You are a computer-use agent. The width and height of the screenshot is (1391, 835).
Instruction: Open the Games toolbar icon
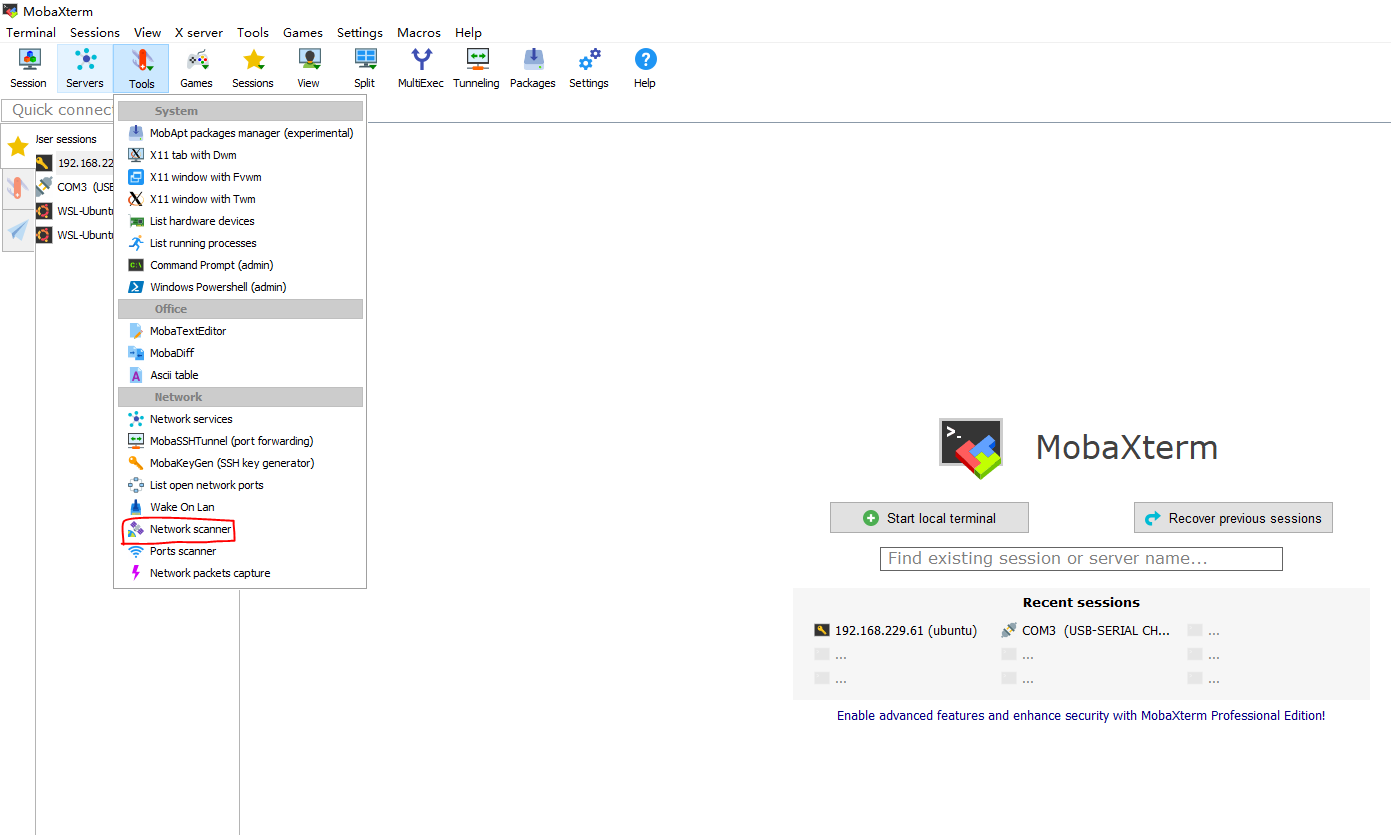197,69
